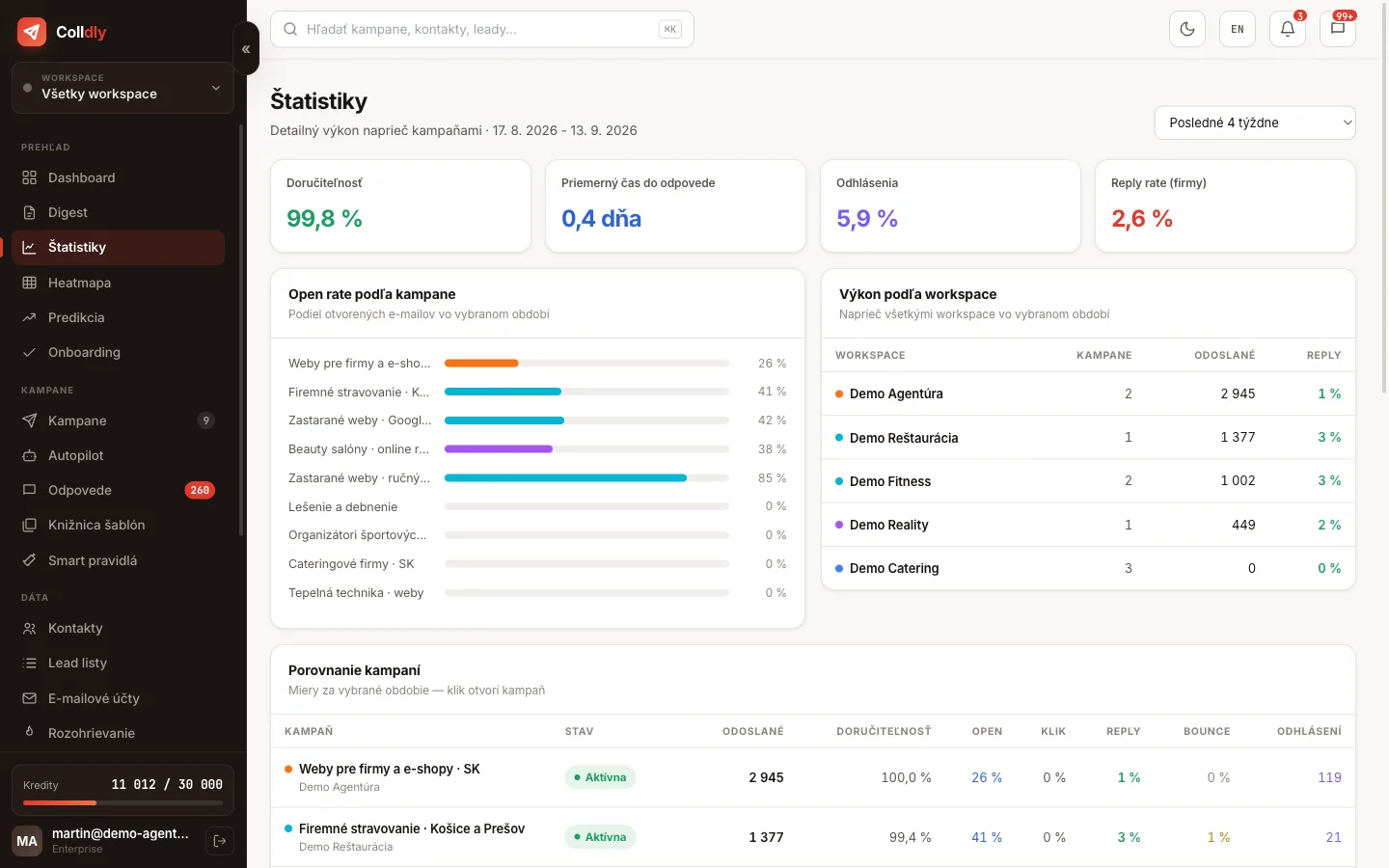Navigate to Onboarding
The height and width of the screenshot is (868, 1389).
tap(118, 352)
